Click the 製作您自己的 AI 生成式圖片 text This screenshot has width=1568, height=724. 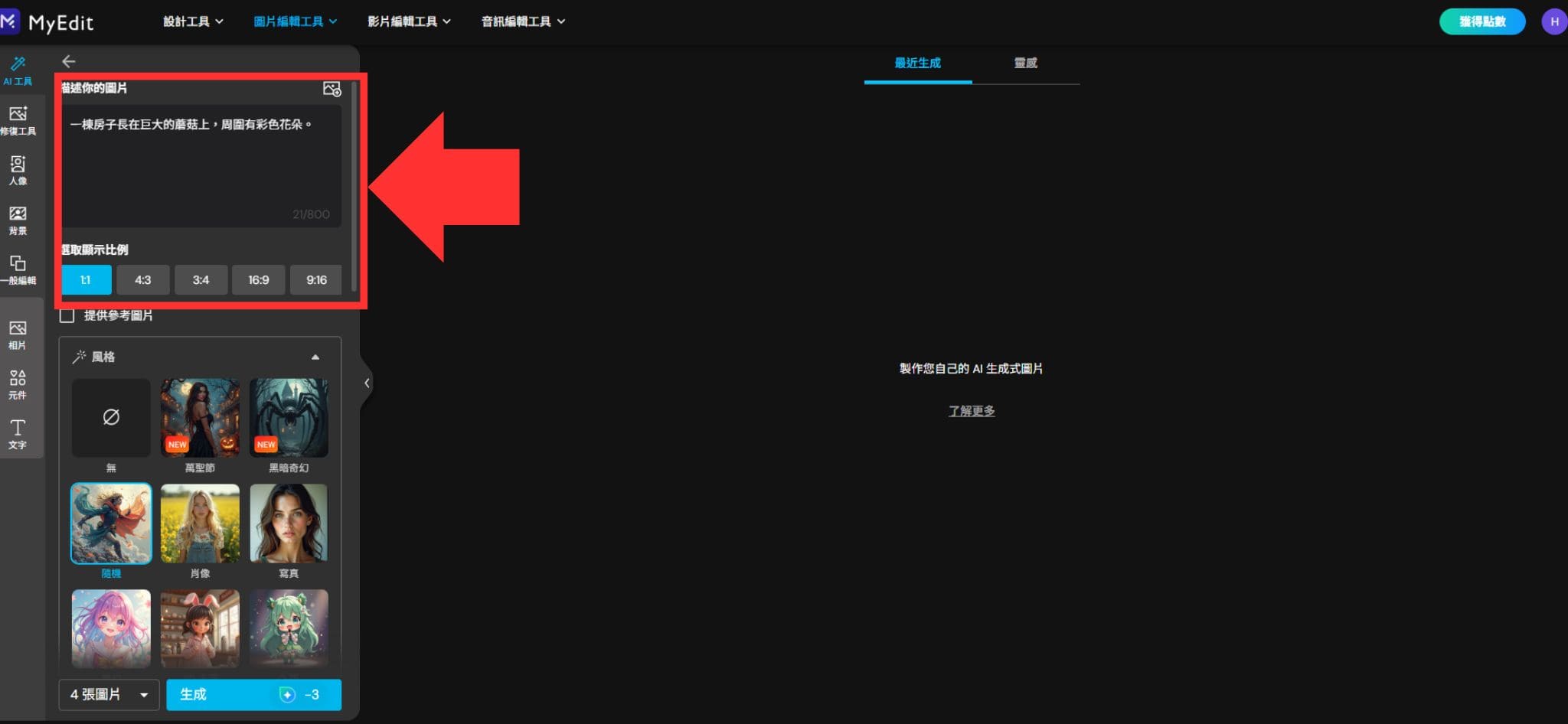tap(971, 369)
